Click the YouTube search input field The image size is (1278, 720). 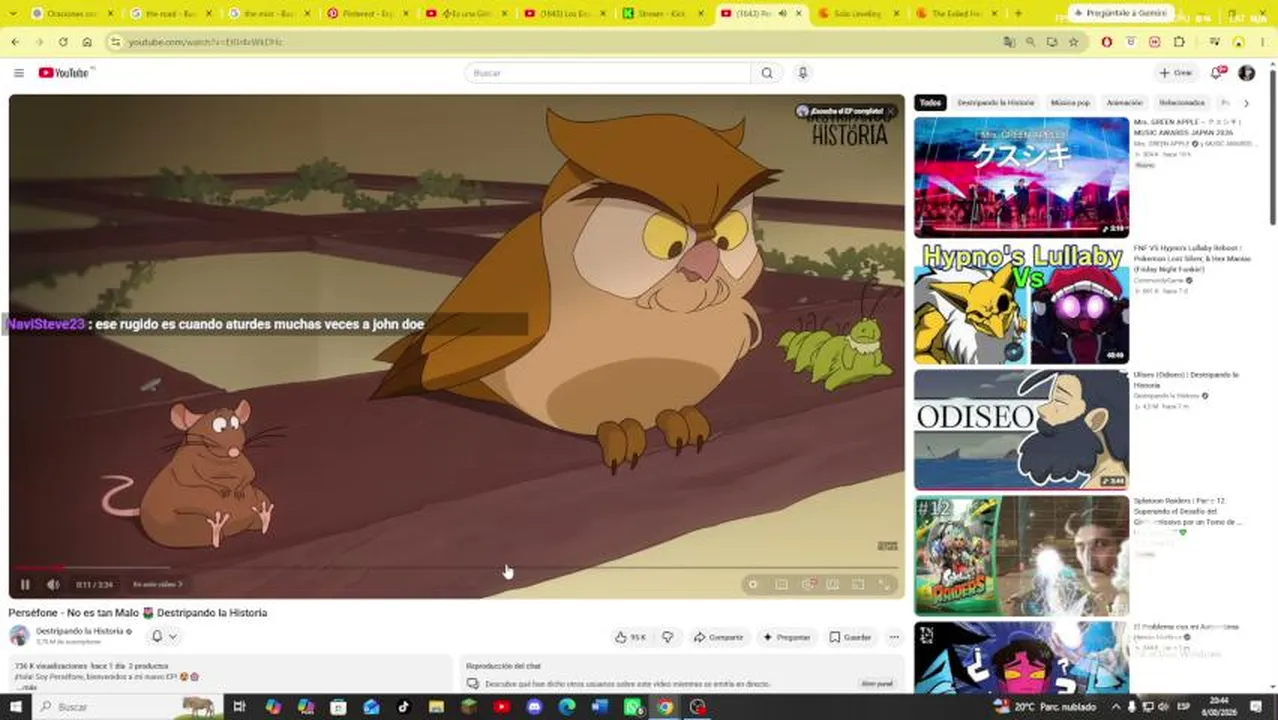pos(608,73)
